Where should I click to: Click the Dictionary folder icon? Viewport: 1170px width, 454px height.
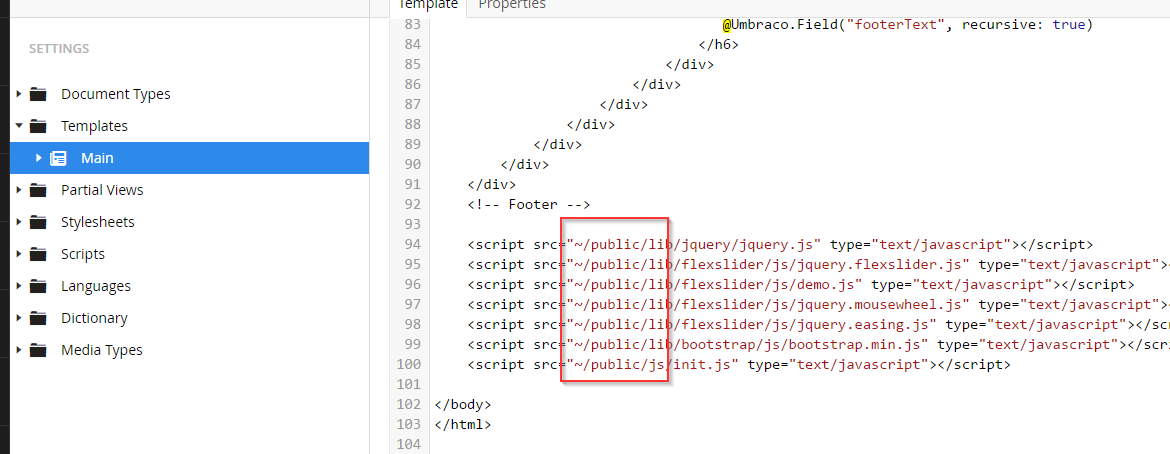pyautogui.click(x=38, y=319)
